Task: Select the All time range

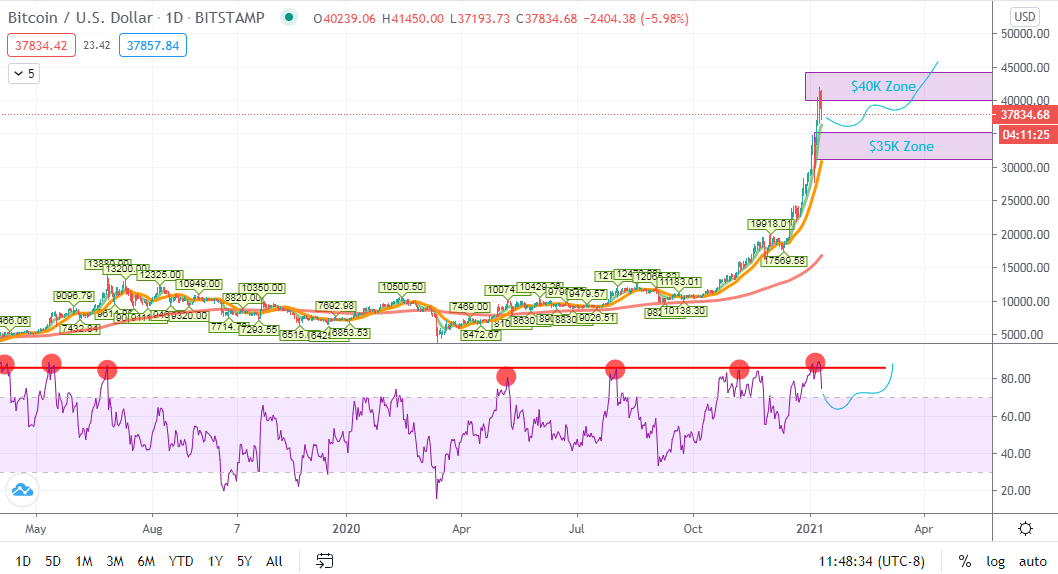Action: pos(274,561)
